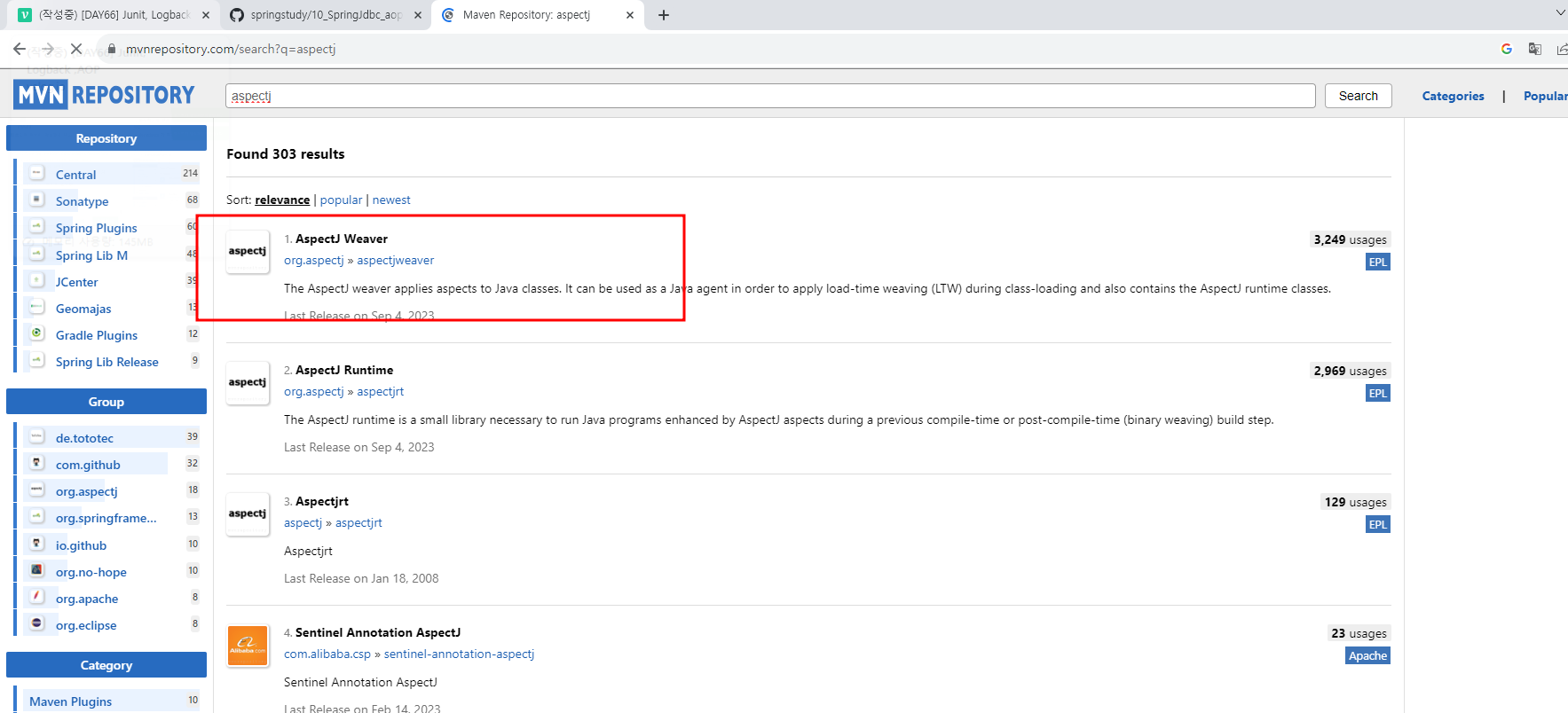Click the AspectJ Runtime aspectj logo
Viewport: 1568px width, 713px height.
[x=248, y=383]
